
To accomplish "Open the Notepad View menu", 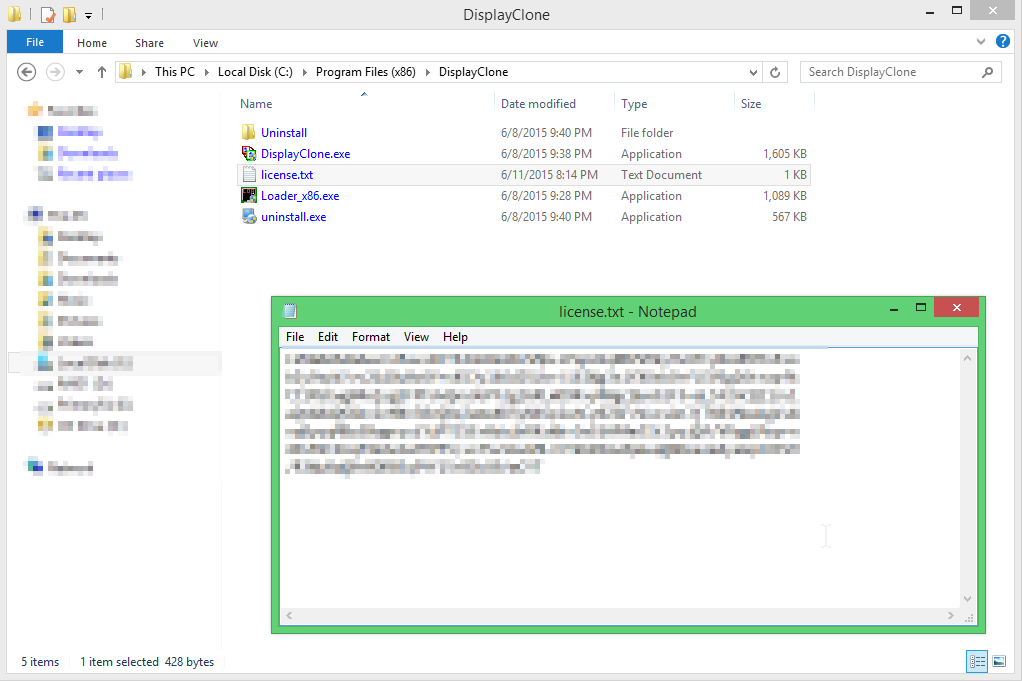I will point(416,337).
